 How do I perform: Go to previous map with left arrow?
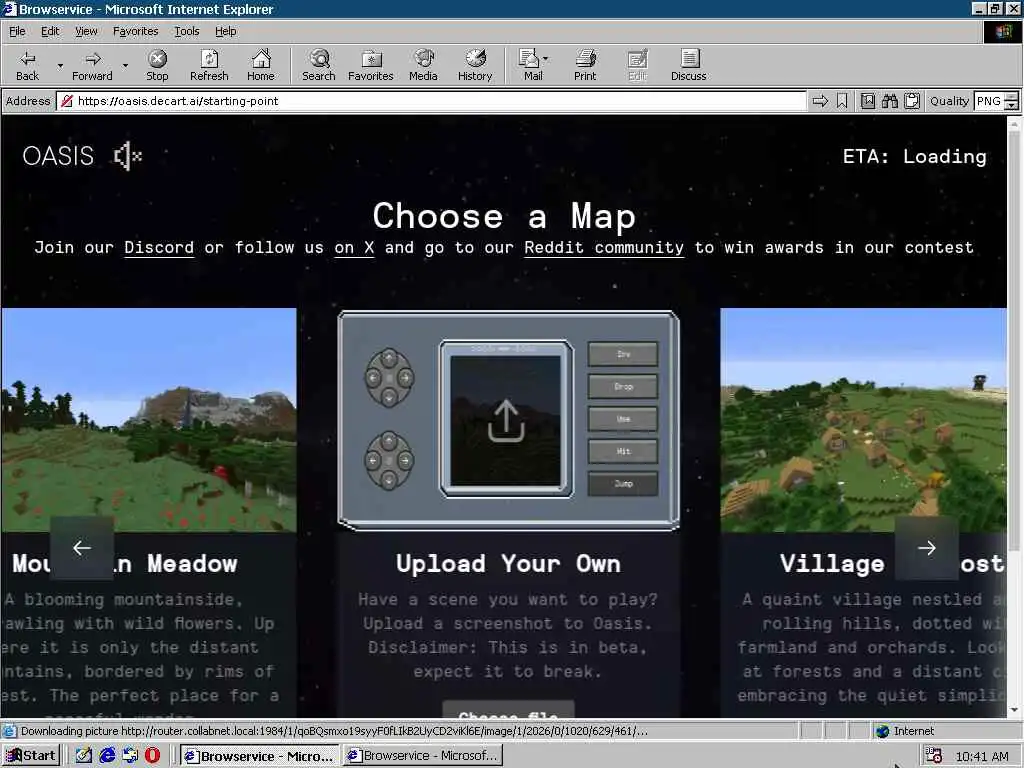82,548
